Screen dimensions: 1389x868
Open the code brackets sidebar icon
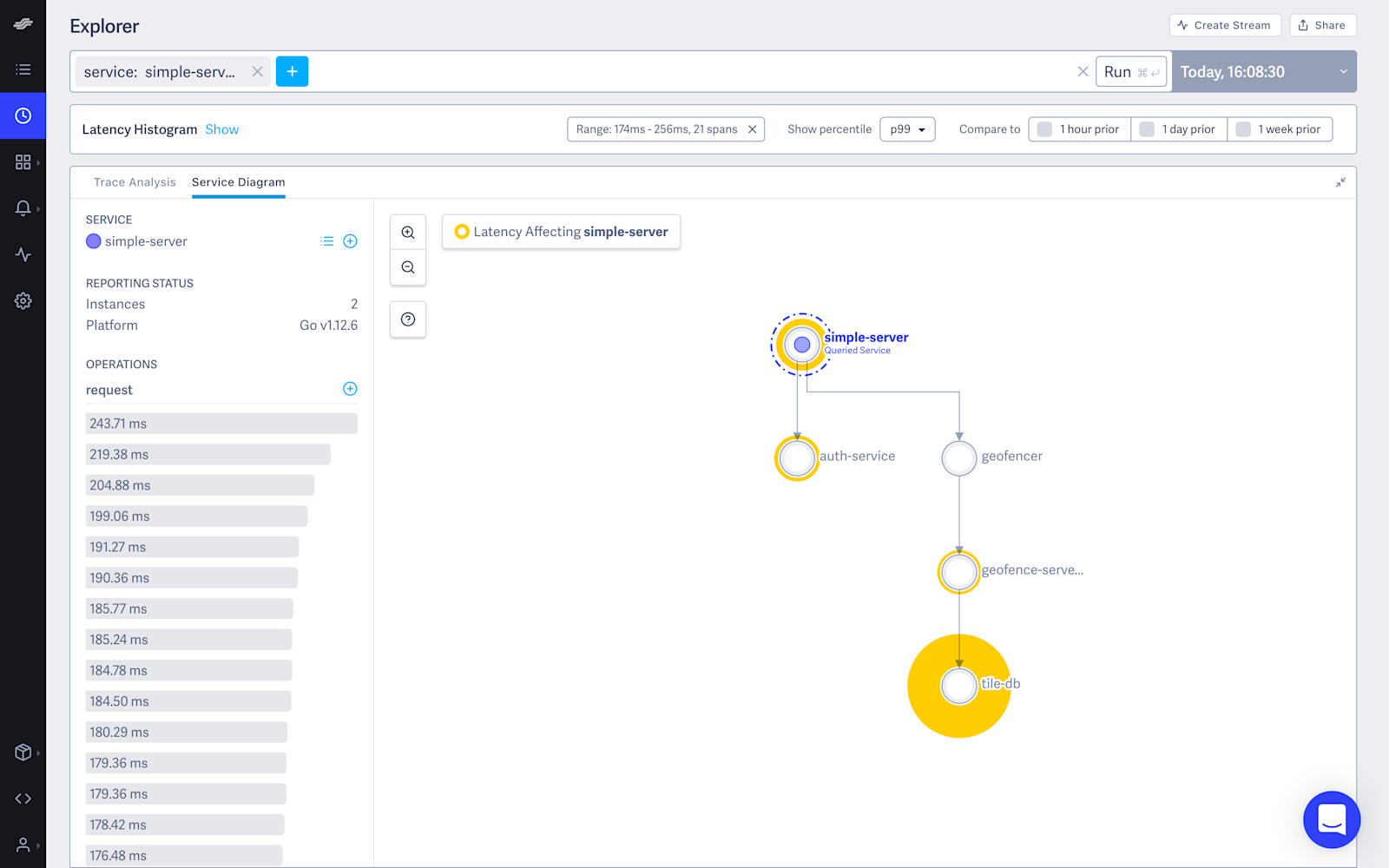(x=23, y=799)
